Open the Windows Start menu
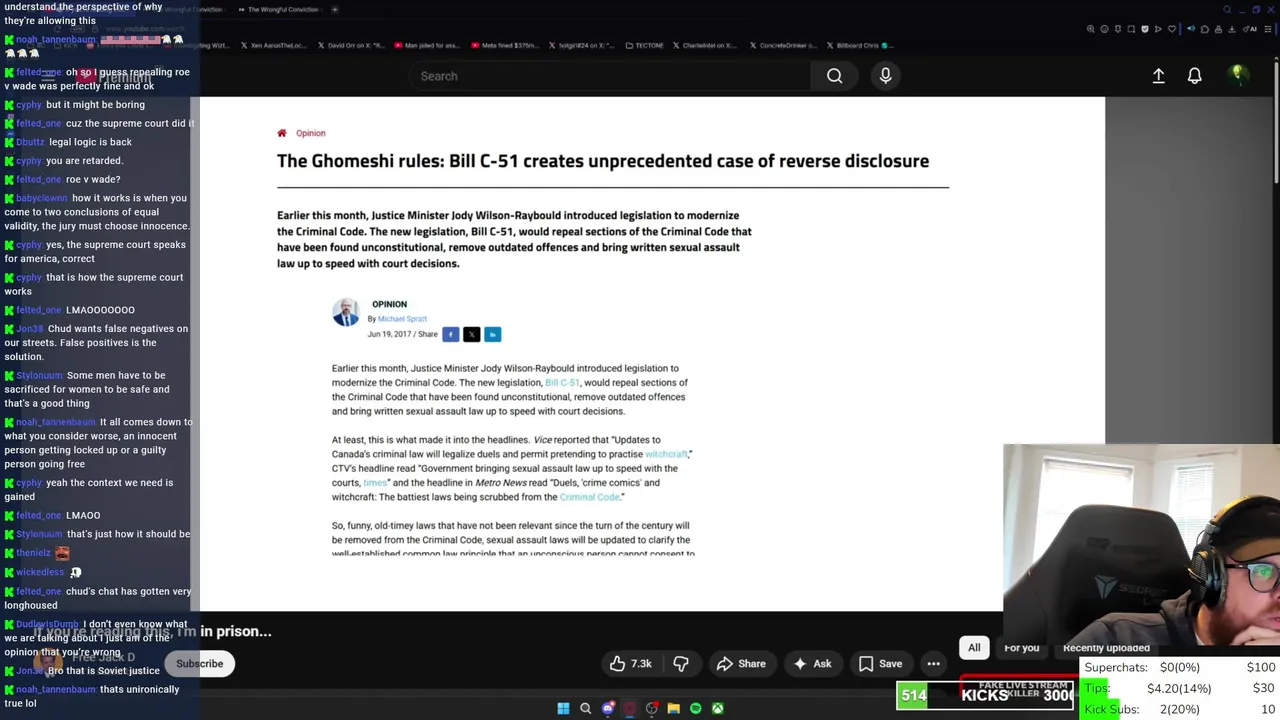The height and width of the screenshot is (720, 1280). [x=563, y=708]
